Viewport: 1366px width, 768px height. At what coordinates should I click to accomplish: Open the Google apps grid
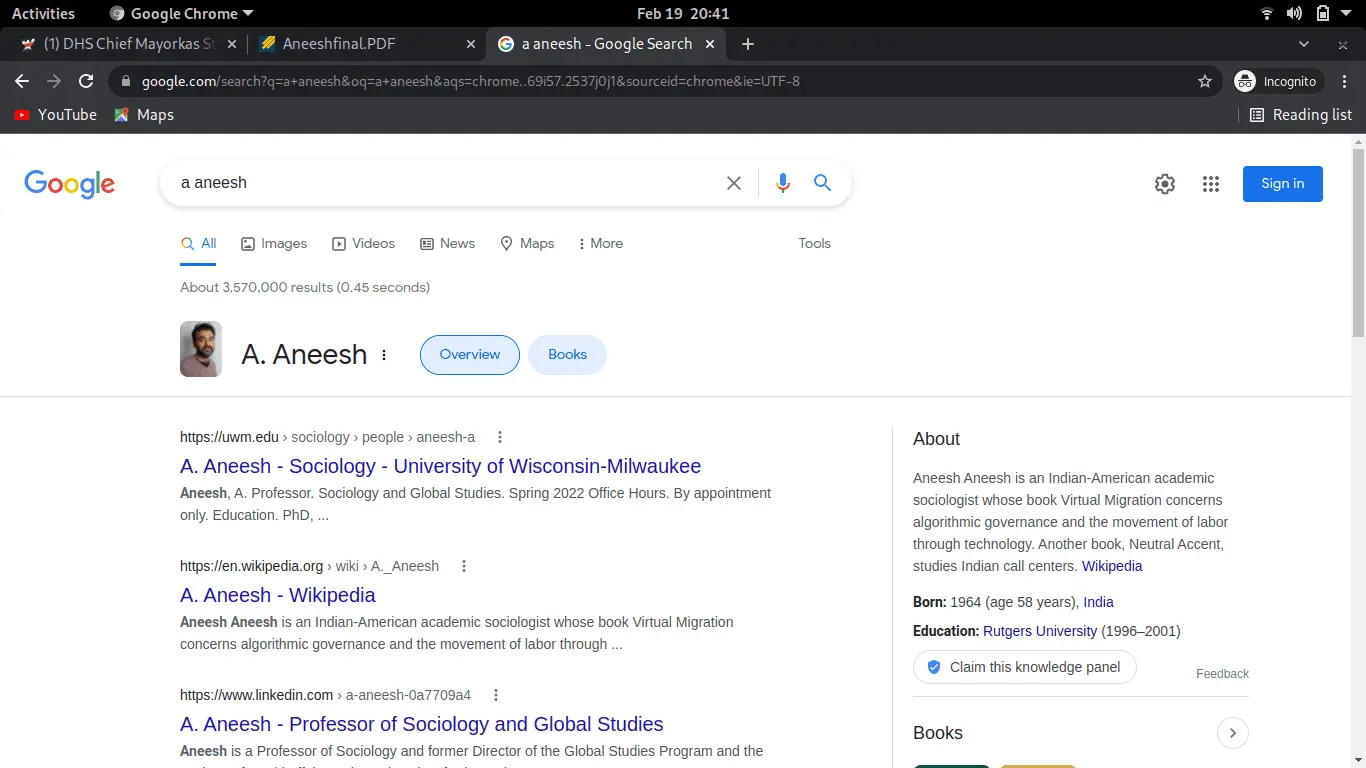1211,184
